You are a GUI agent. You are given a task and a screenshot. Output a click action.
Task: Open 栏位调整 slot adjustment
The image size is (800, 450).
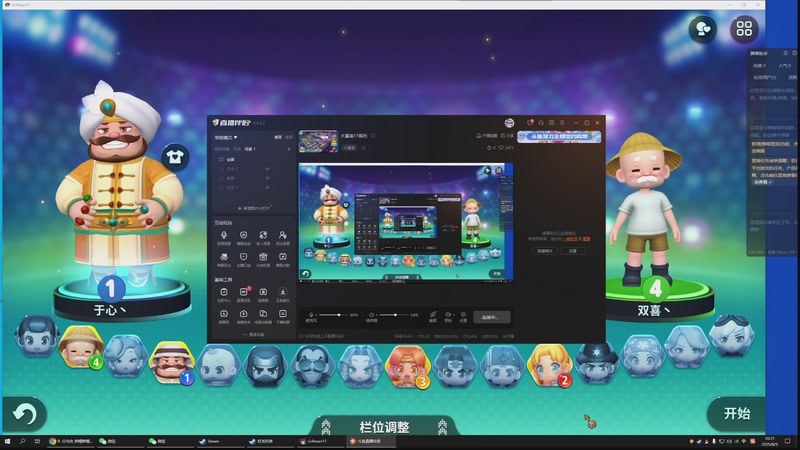[x=384, y=427]
